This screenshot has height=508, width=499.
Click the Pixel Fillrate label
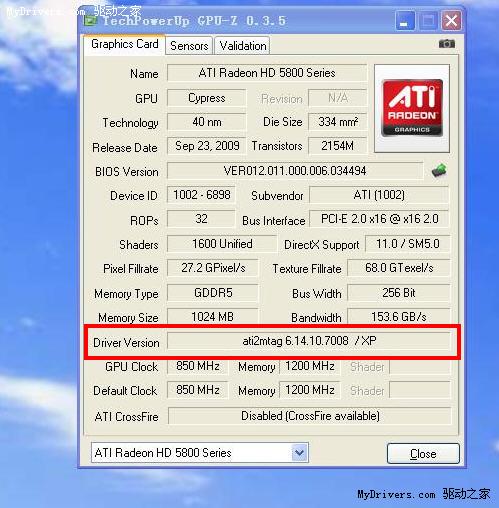pos(131,269)
